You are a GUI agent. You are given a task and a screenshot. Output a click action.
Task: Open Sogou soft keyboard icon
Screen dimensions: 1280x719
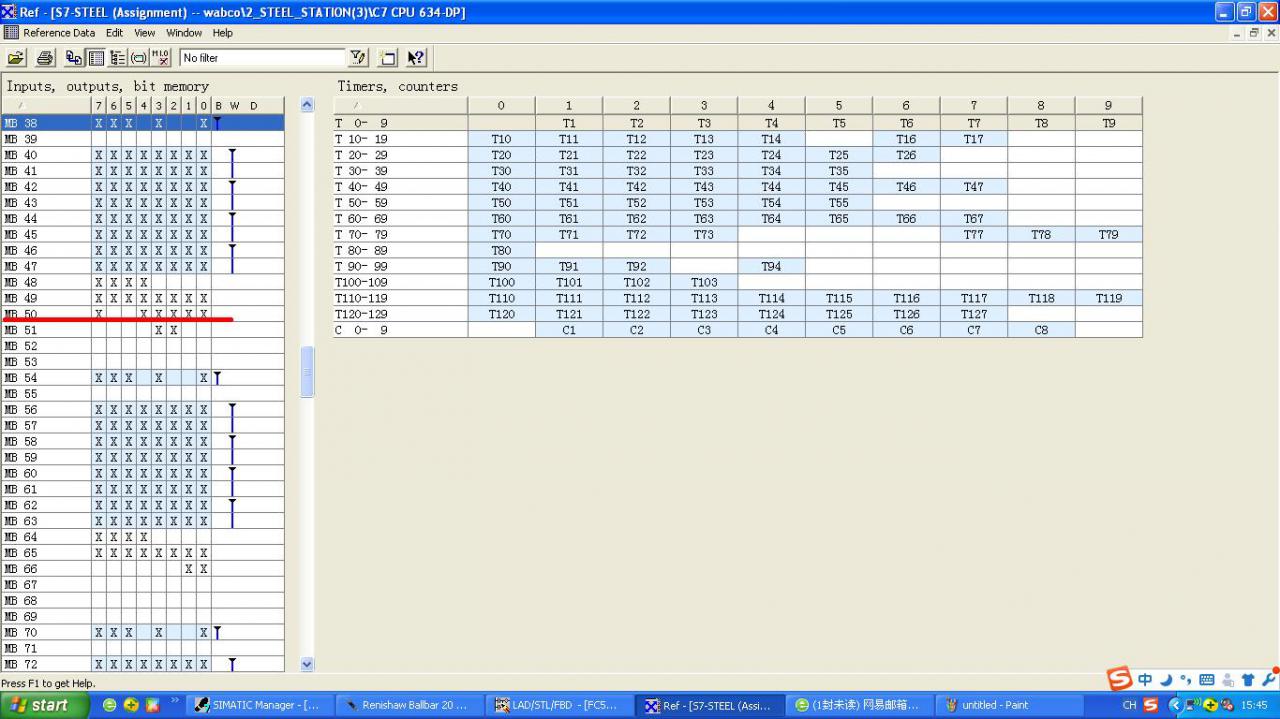1206,680
